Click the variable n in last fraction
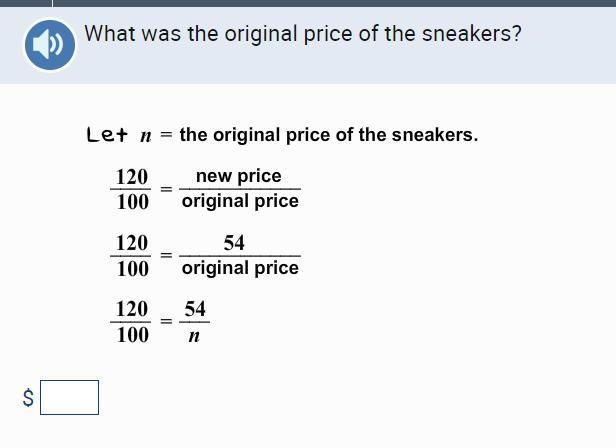The height and width of the screenshot is (448, 616). [x=194, y=336]
